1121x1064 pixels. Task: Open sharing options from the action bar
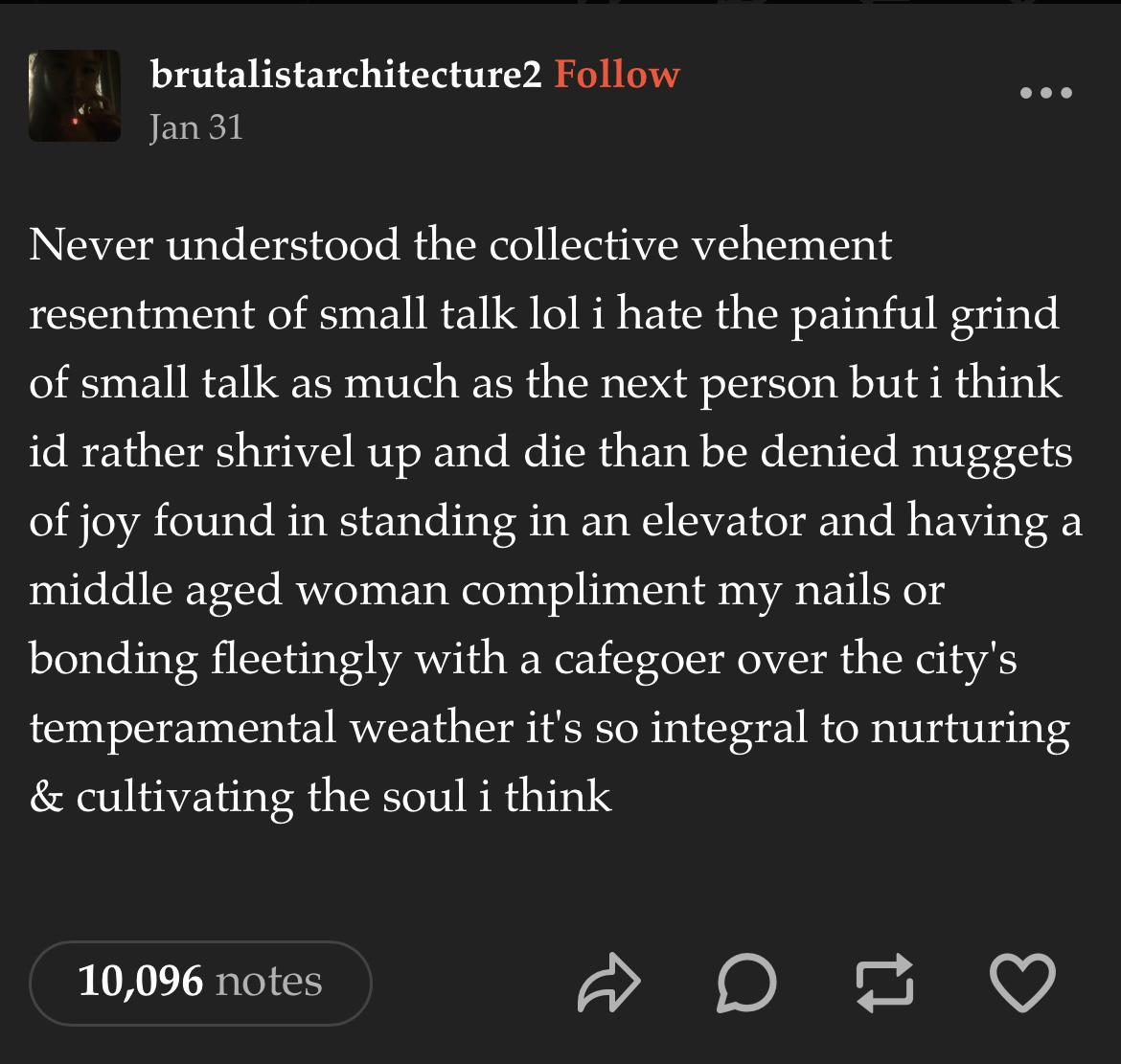point(609,983)
